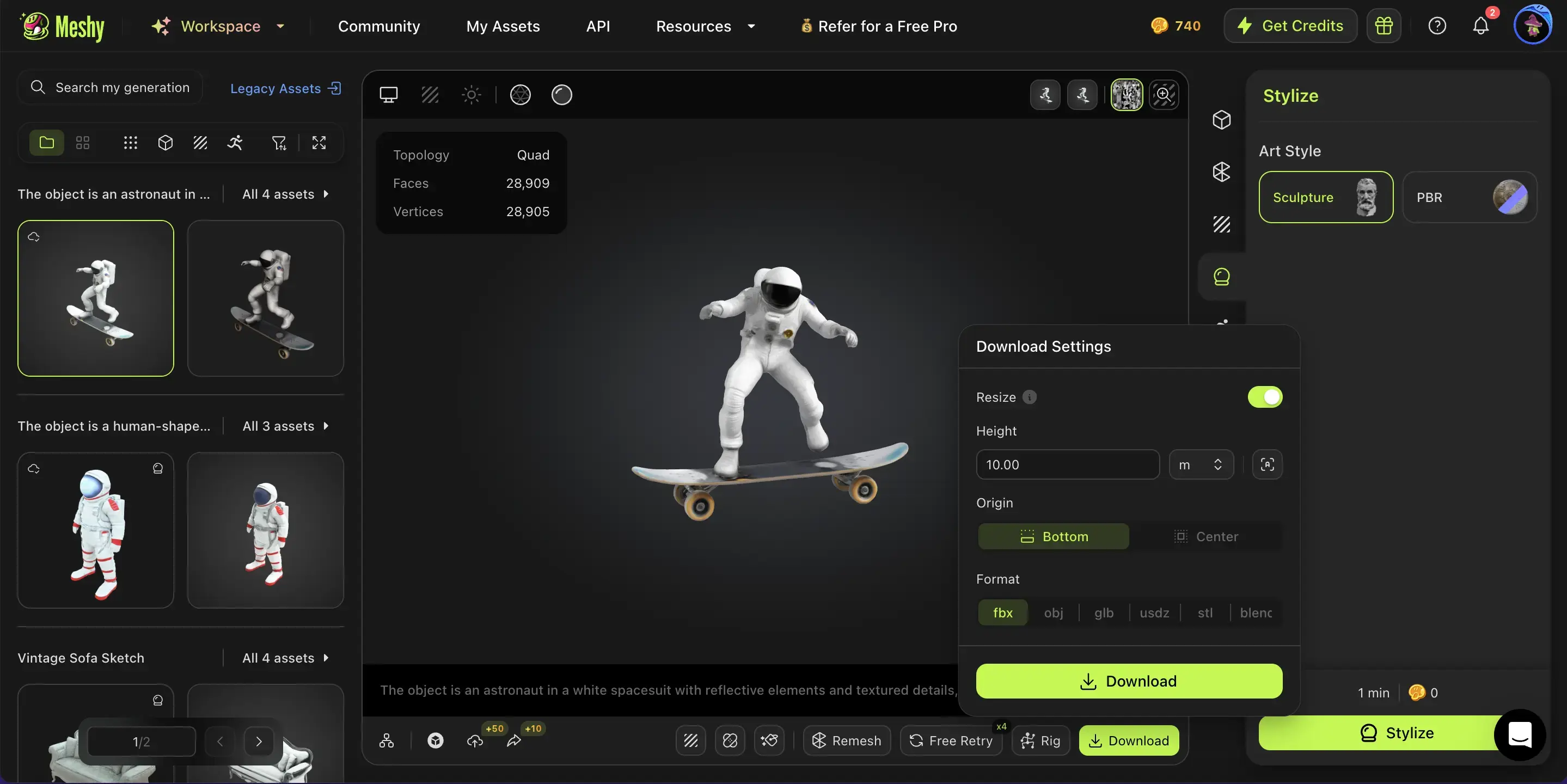Click the large Download button in settings panel
1567x784 pixels.
[1129, 681]
